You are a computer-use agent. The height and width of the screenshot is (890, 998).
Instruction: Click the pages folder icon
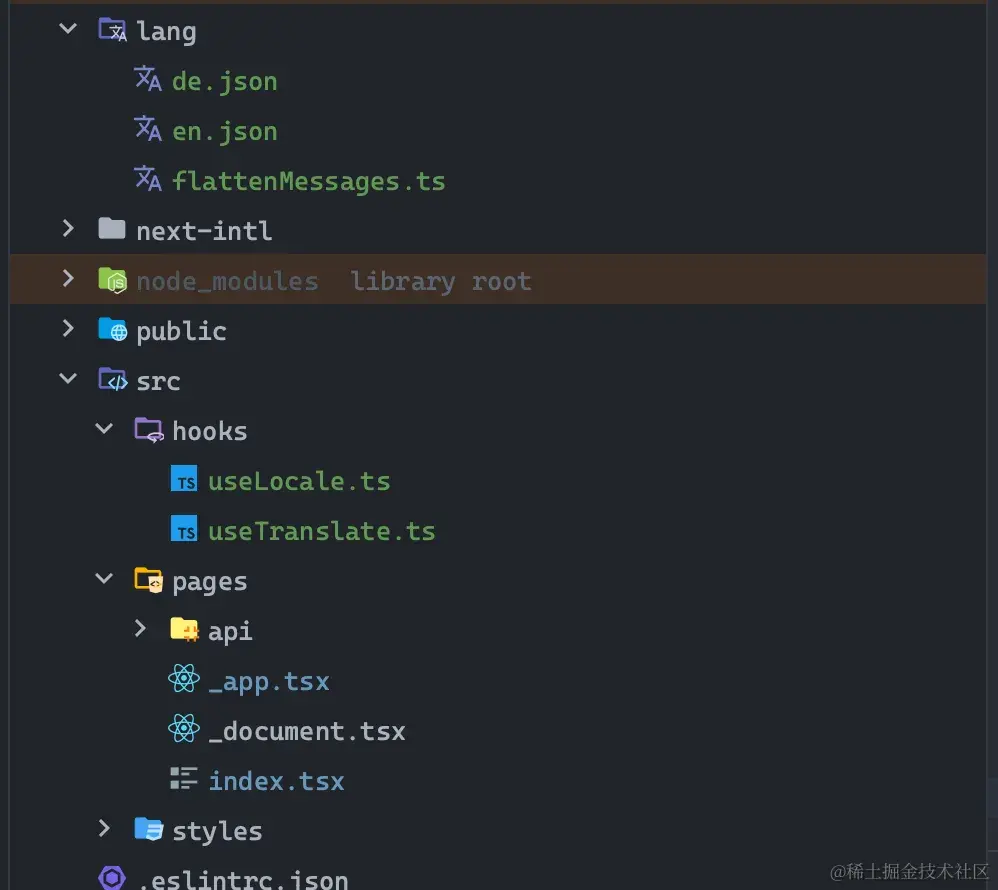[149, 580]
